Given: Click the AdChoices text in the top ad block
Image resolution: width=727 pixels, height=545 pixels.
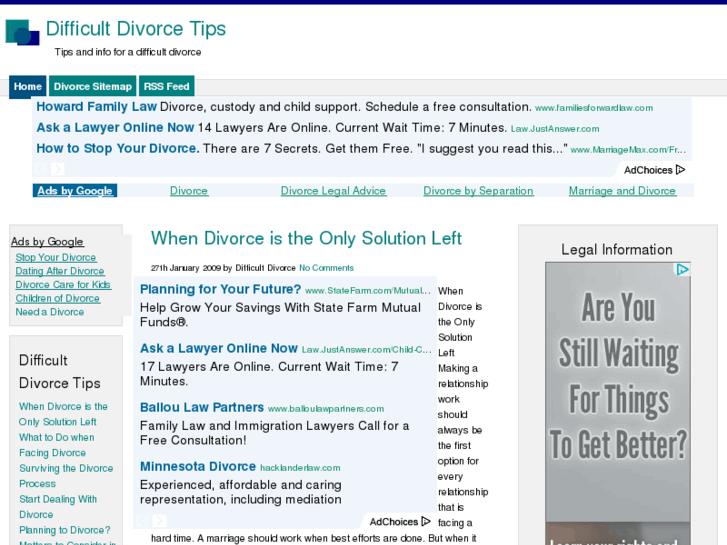Looking at the screenshot, I should click(648, 170).
